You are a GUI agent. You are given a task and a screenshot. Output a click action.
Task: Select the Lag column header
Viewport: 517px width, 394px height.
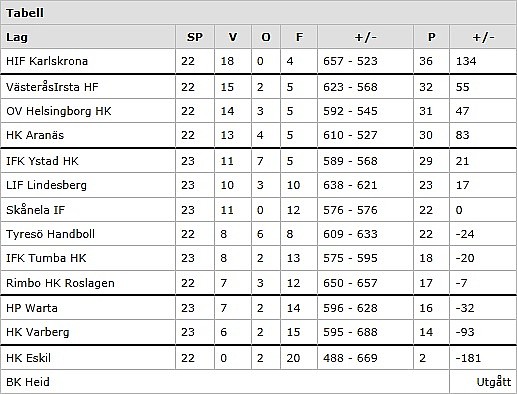(17, 37)
